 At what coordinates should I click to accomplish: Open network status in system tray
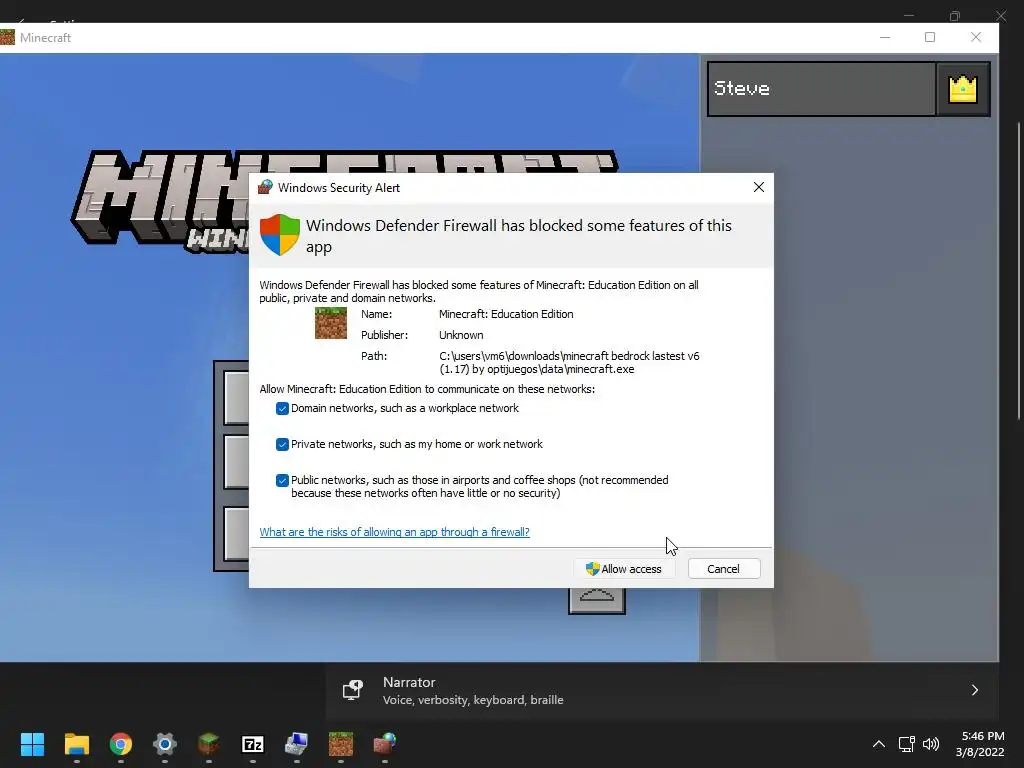[x=906, y=744]
